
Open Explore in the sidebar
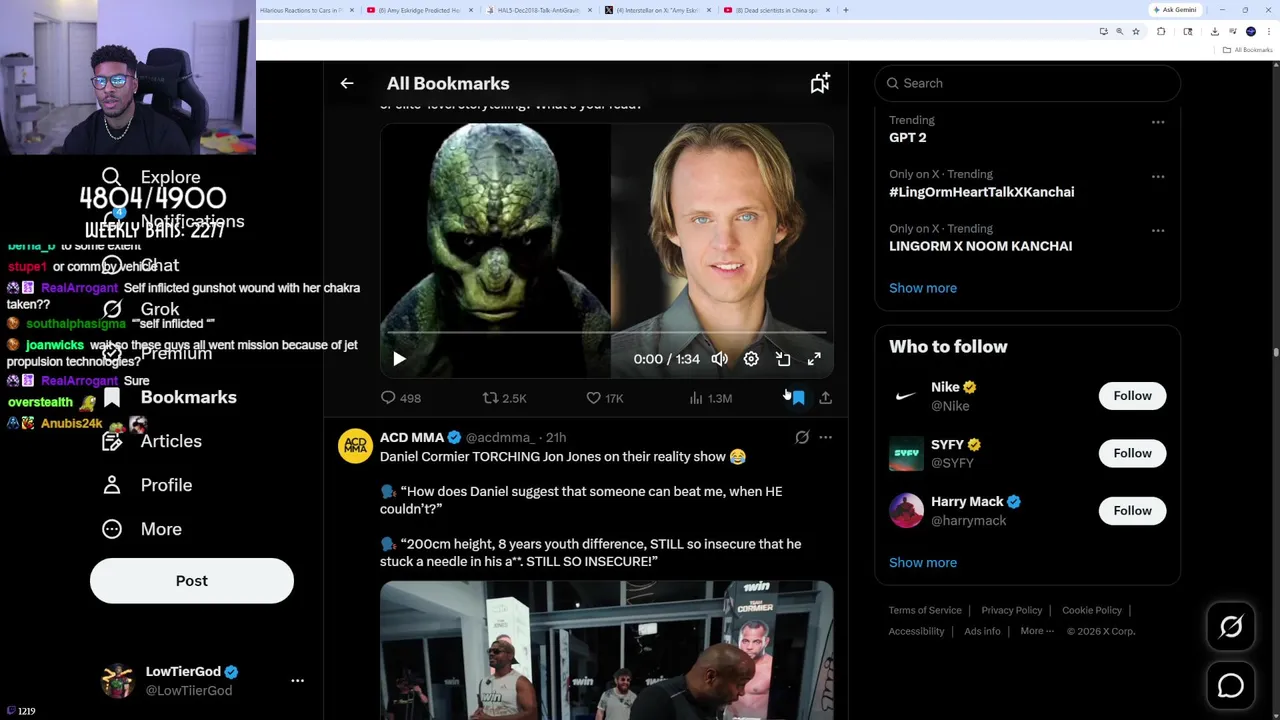(152, 178)
